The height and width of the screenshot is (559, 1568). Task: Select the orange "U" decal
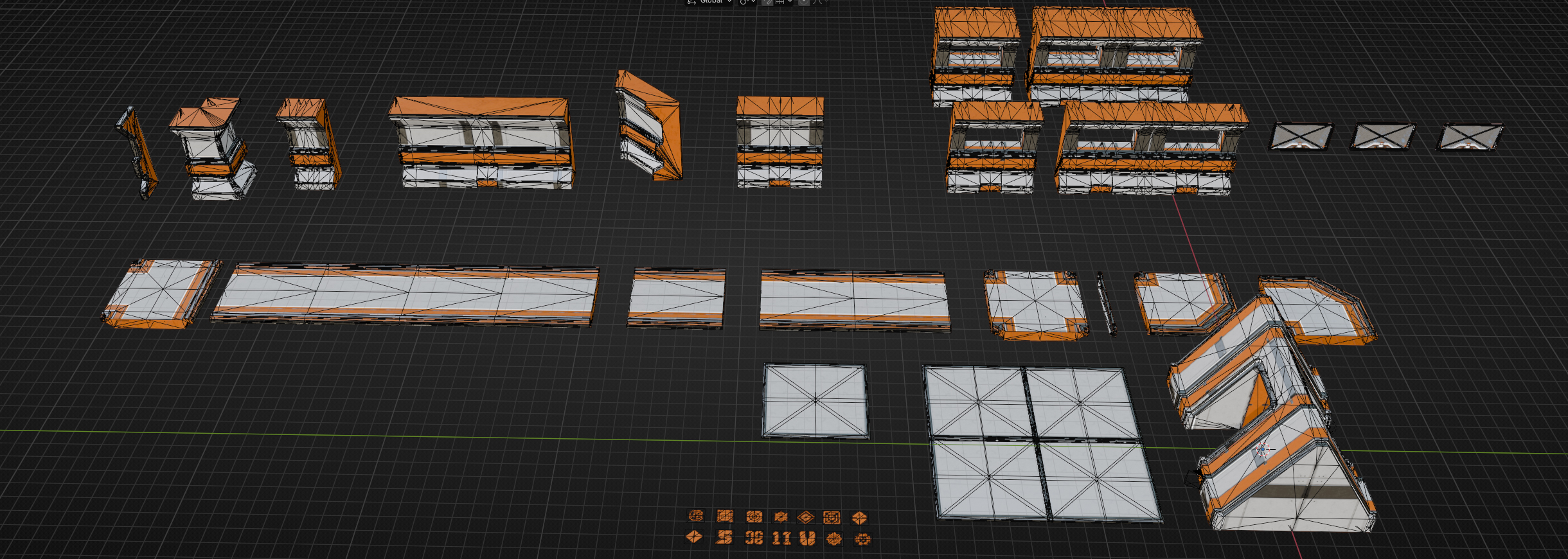(807, 538)
